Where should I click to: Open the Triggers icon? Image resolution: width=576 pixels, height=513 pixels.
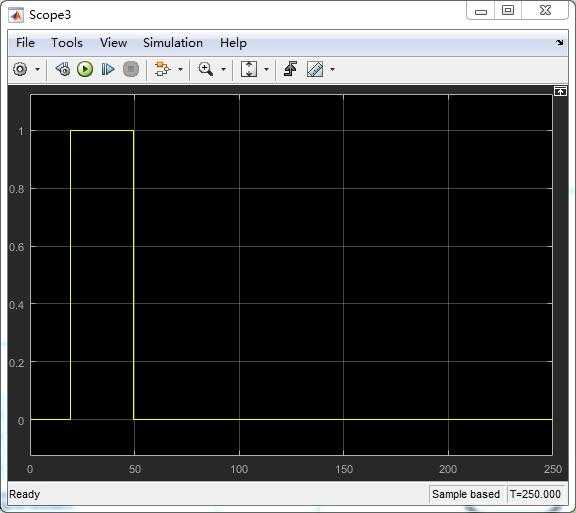click(x=291, y=69)
